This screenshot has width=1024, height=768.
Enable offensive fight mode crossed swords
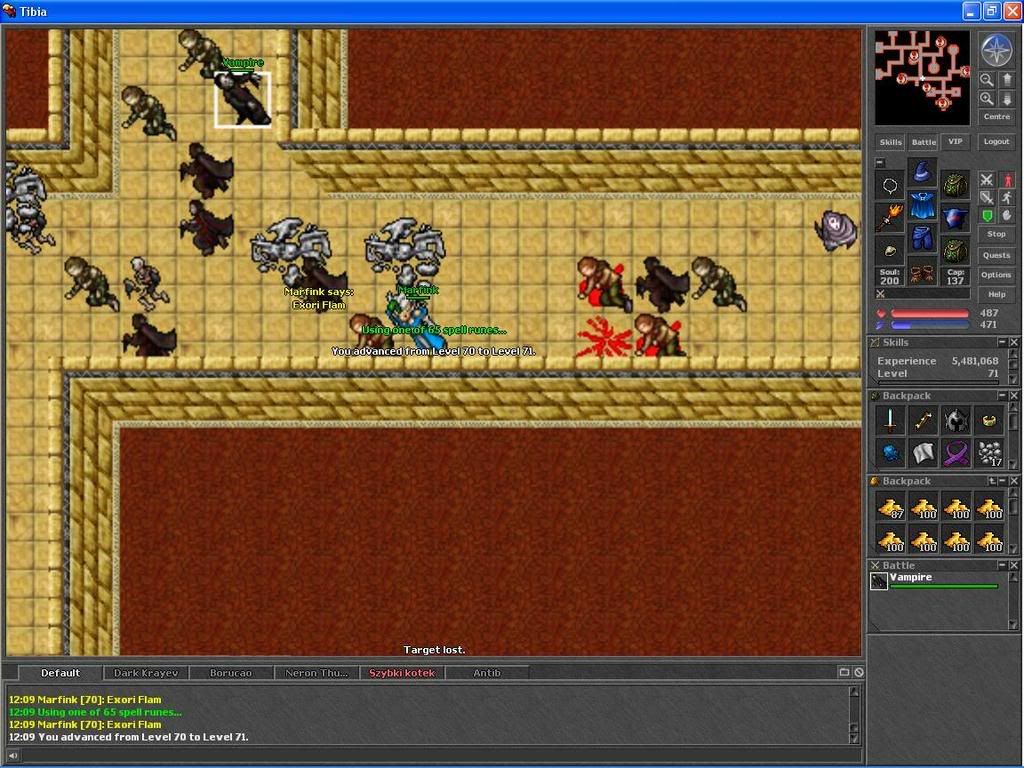pyautogui.click(x=987, y=180)
